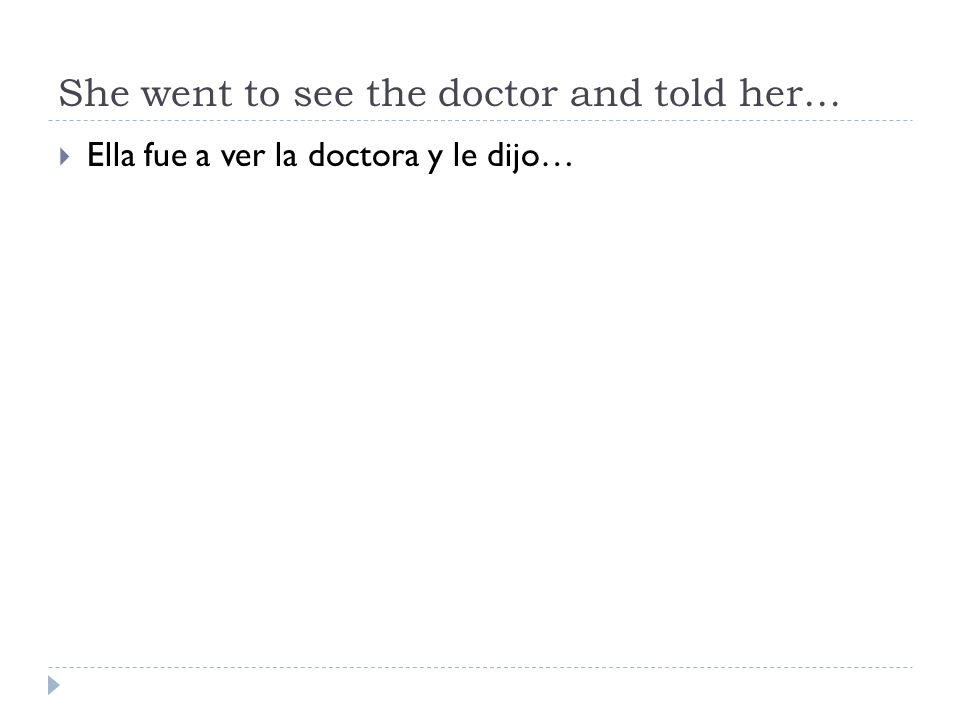Viewport: 960px width, 720px height.
Task: Click the word "told" in the title
Action: tap(690, 93)
